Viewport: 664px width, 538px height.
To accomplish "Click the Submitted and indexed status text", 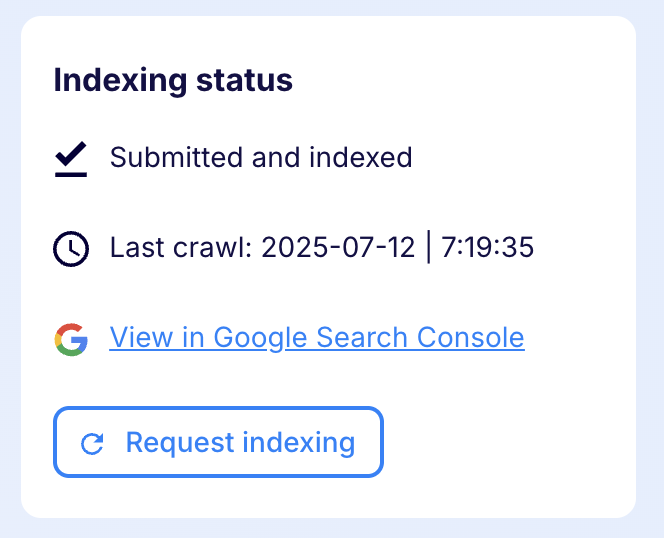I will (x=261, y=157).
